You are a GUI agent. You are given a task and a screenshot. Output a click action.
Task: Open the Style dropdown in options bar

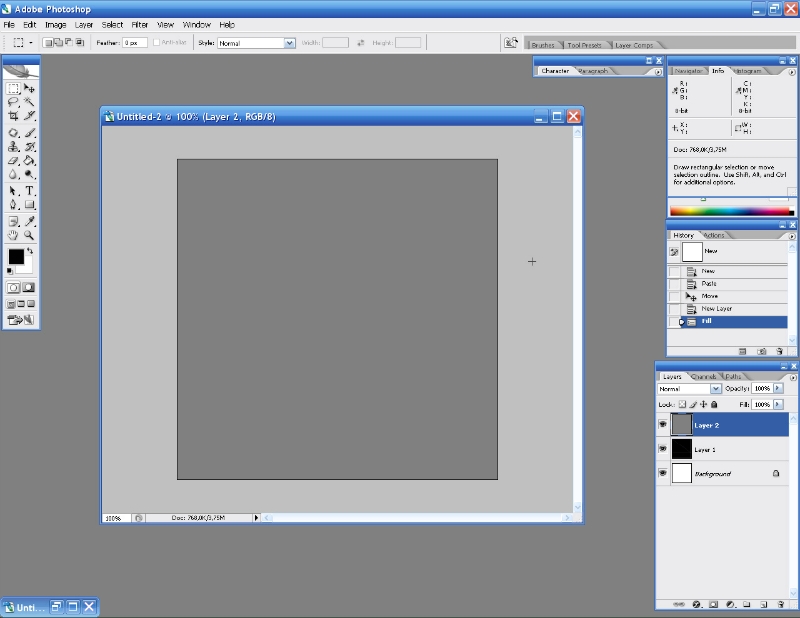coord(290,43)
